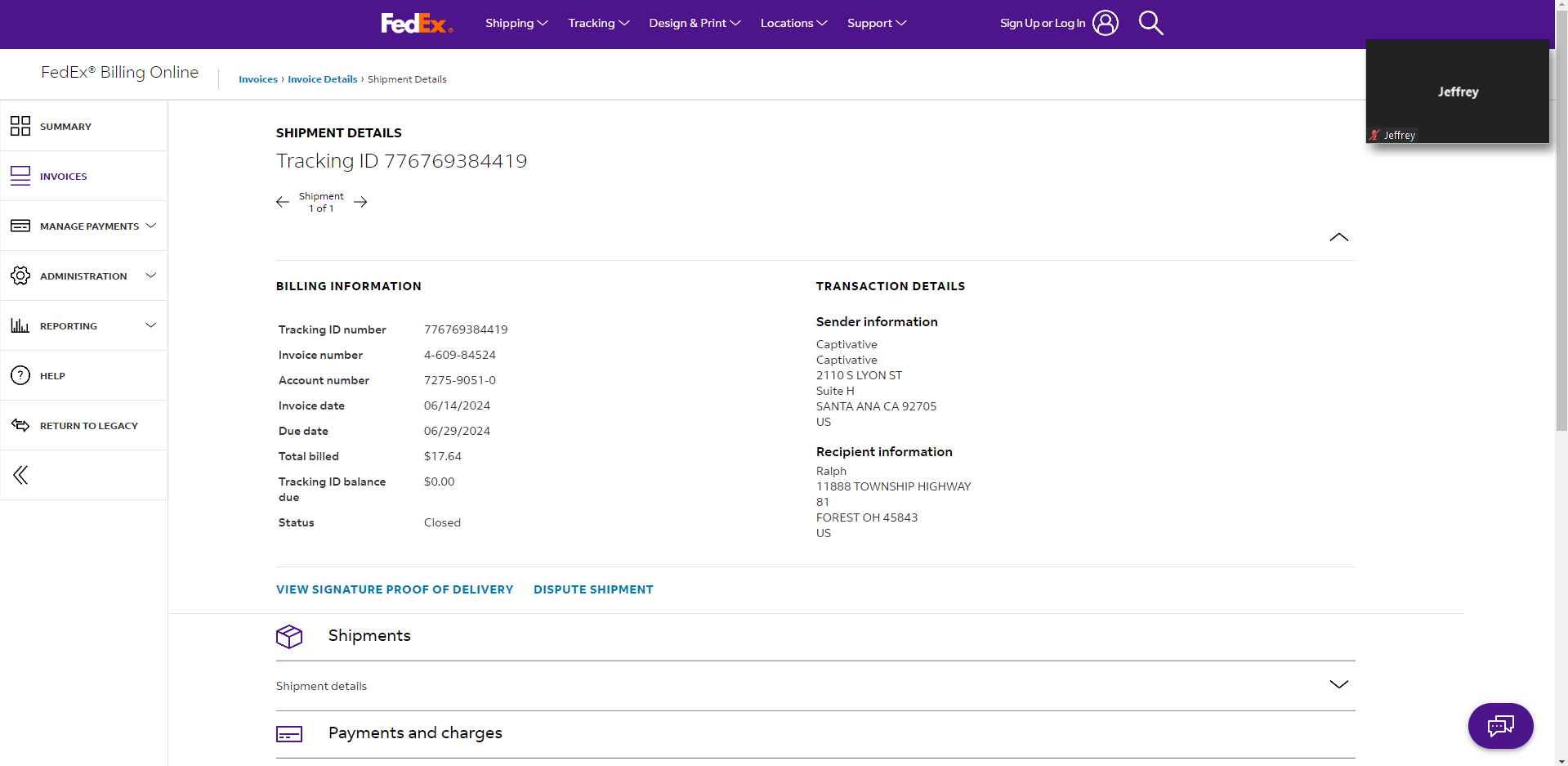The height and width of the screenshot is (766, 1568).
Task: Click the Shipments package box icon
Action: click(289, 636)
